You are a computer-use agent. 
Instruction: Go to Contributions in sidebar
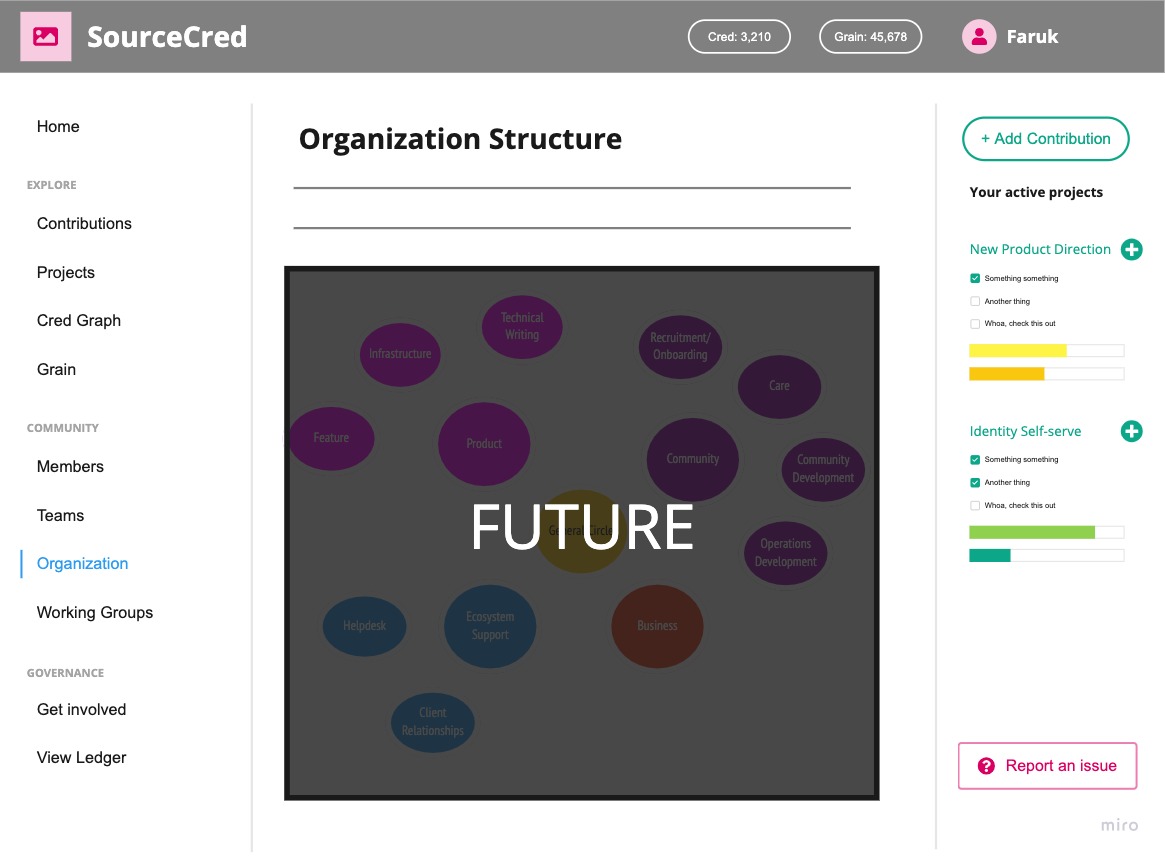pyautogui.click(x=84, y=224)
